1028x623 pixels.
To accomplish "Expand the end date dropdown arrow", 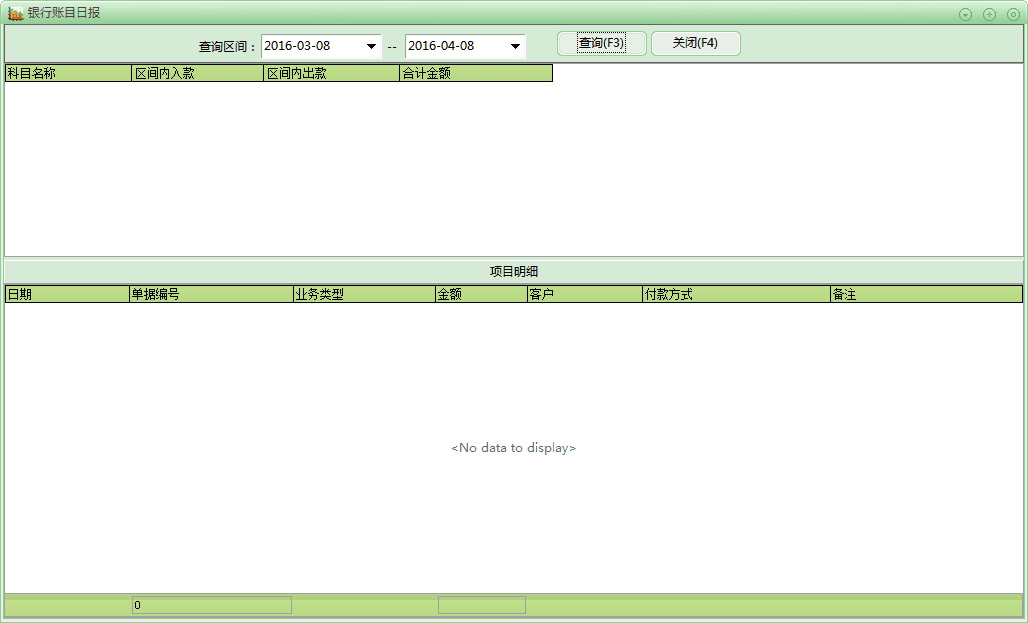I will tap(515, 46).
